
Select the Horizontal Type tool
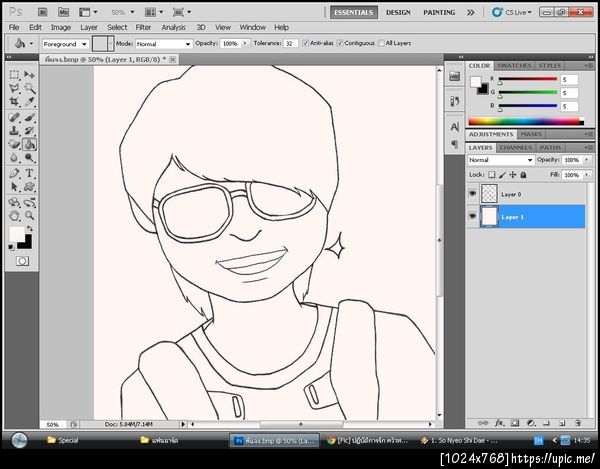pos(29,173)
